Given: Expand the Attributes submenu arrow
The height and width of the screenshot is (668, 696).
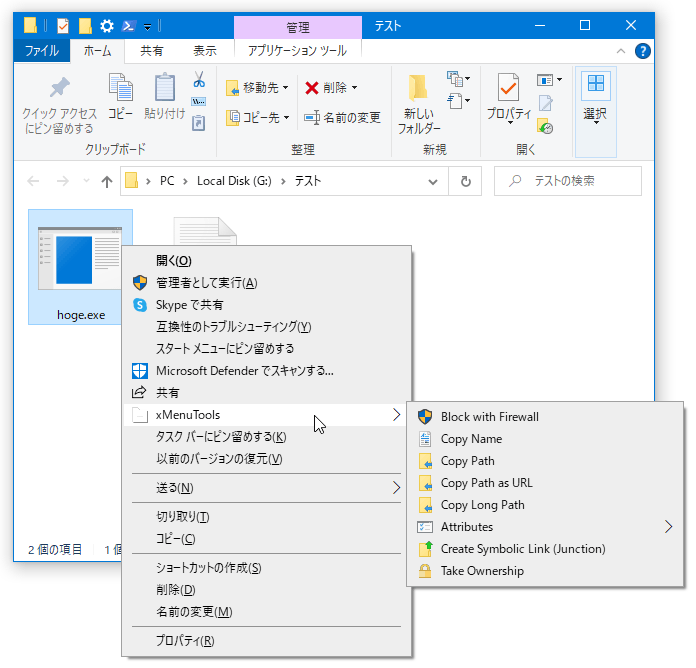Looking at the screenshot, I should tap(669, 527).
